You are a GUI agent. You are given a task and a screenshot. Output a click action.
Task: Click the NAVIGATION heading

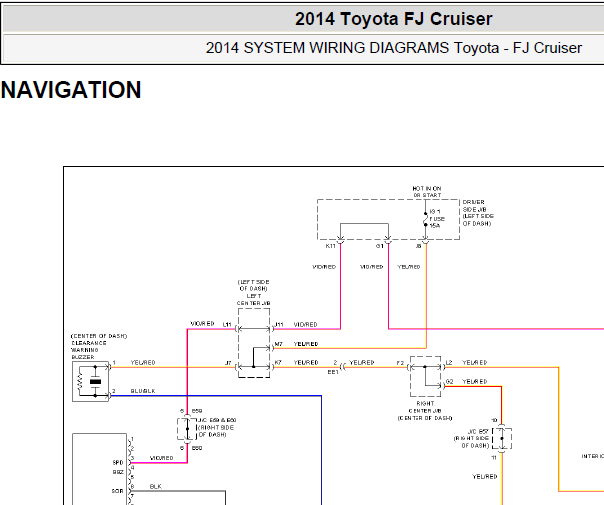(71, 90)
